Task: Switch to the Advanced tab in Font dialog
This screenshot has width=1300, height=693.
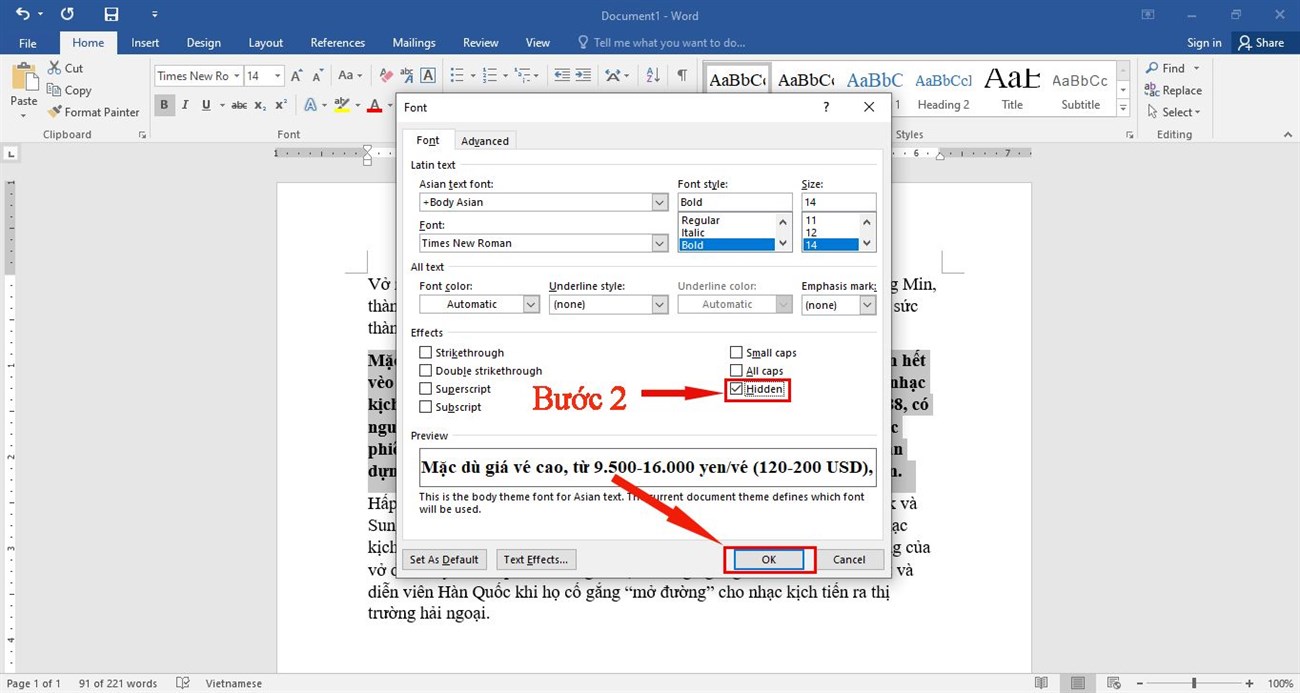Action: click(485, 141)
